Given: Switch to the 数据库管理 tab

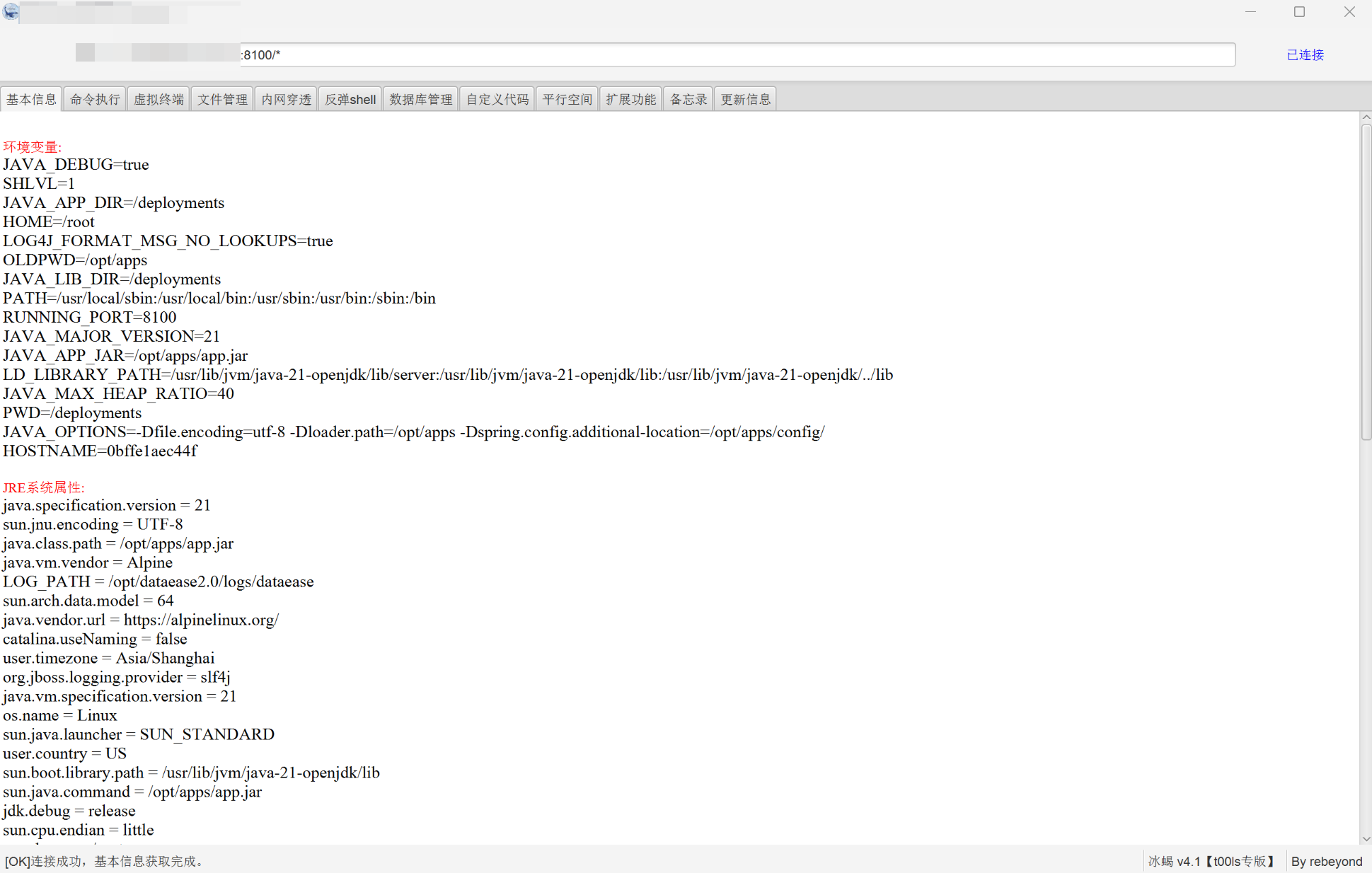Looking at the screenshot, I should pos(421,99).
